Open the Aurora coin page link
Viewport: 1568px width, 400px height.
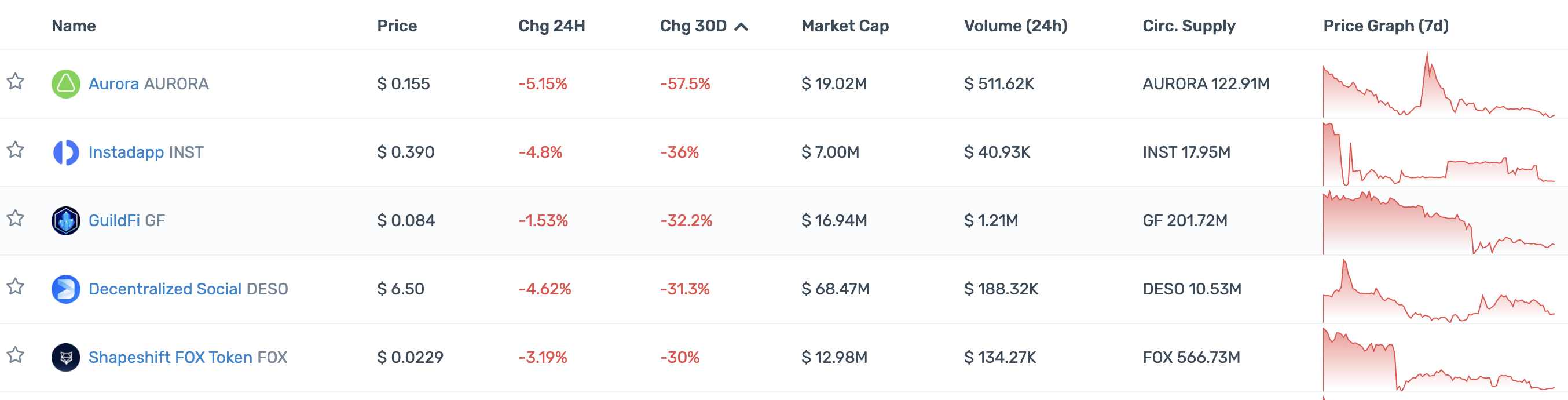114,83
